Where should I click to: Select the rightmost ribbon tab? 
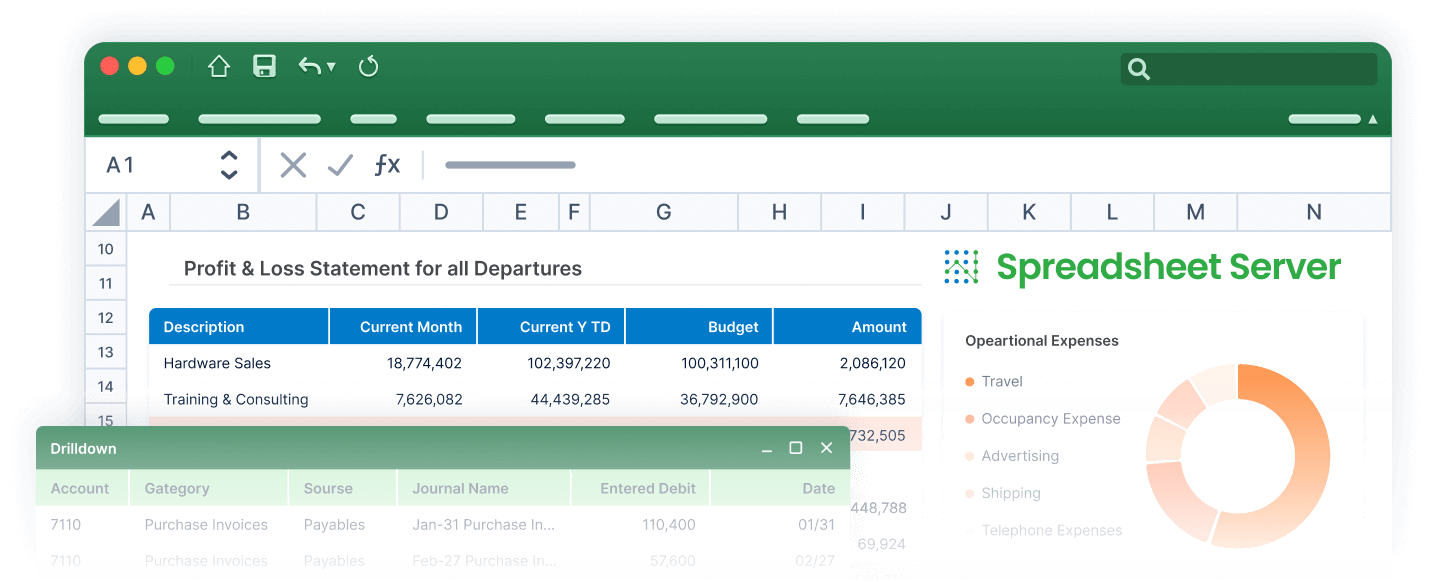click(1325, 118)
